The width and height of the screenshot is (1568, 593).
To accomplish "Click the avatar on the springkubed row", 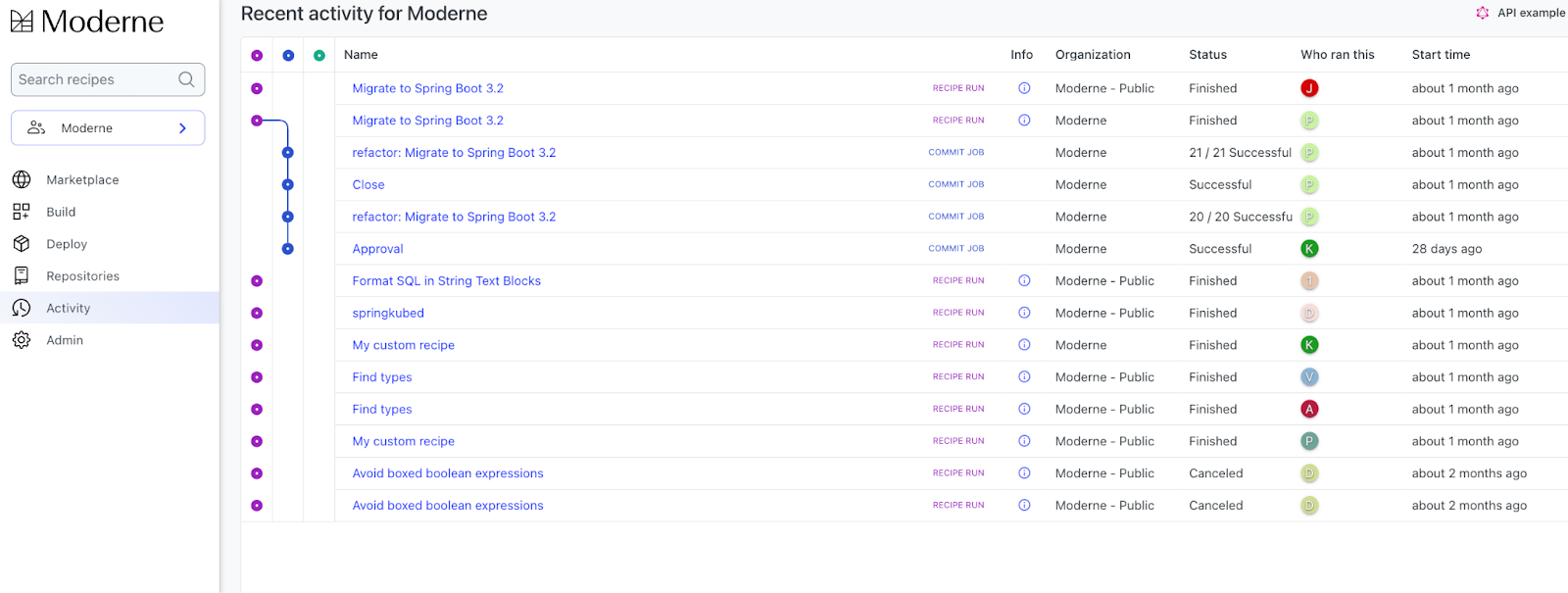I will point(1309,313).
